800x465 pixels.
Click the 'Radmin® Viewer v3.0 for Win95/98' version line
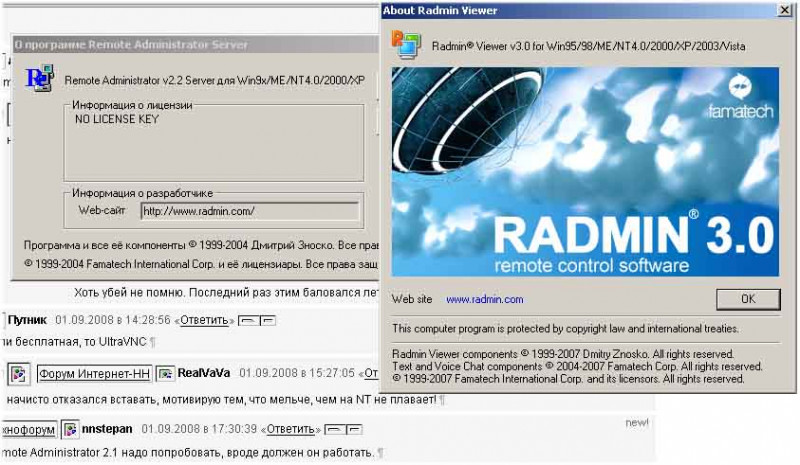click(x=588, y=46)
